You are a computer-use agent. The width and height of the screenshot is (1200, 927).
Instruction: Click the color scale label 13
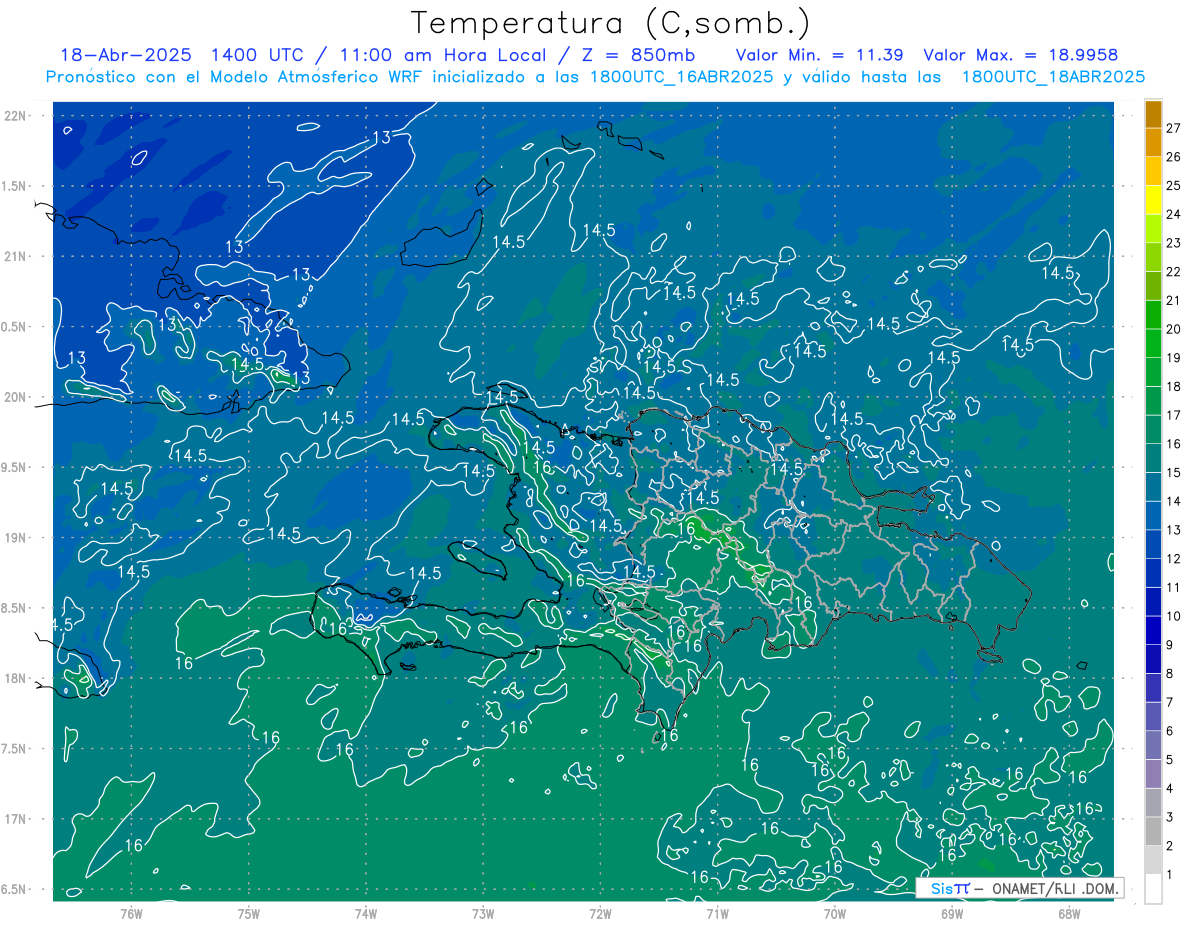click(1174, 529)
